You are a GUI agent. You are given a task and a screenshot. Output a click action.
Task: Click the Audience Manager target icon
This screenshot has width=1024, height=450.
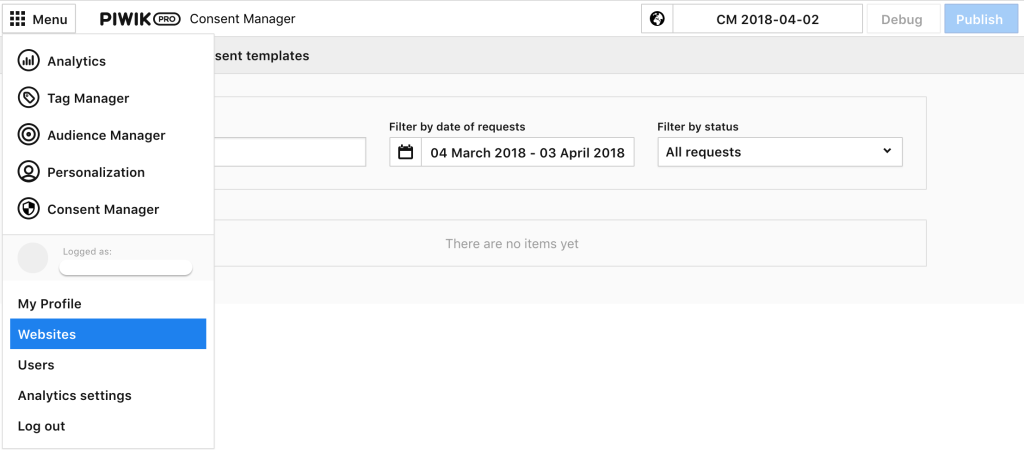click(29, 135)
